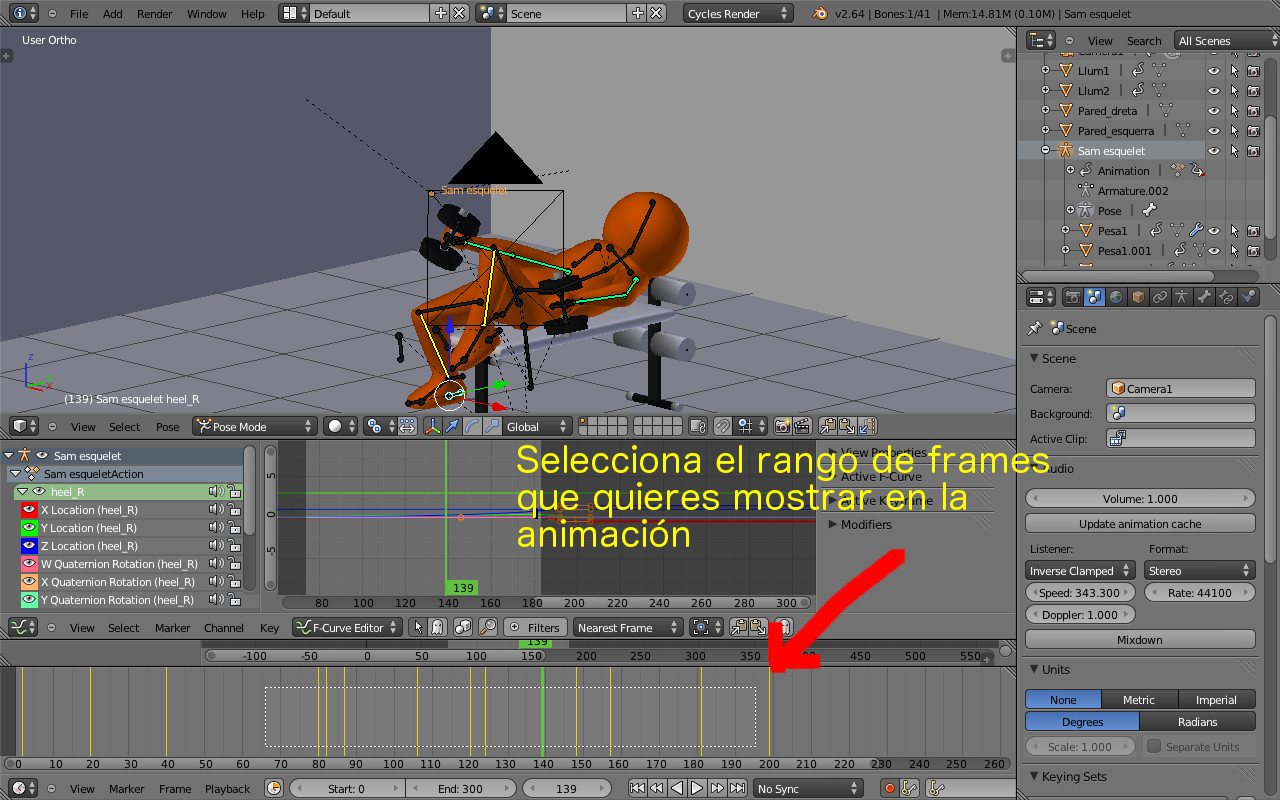Click the Volume slider
The image size is (1280, 800).
(x=1140, y=498)
